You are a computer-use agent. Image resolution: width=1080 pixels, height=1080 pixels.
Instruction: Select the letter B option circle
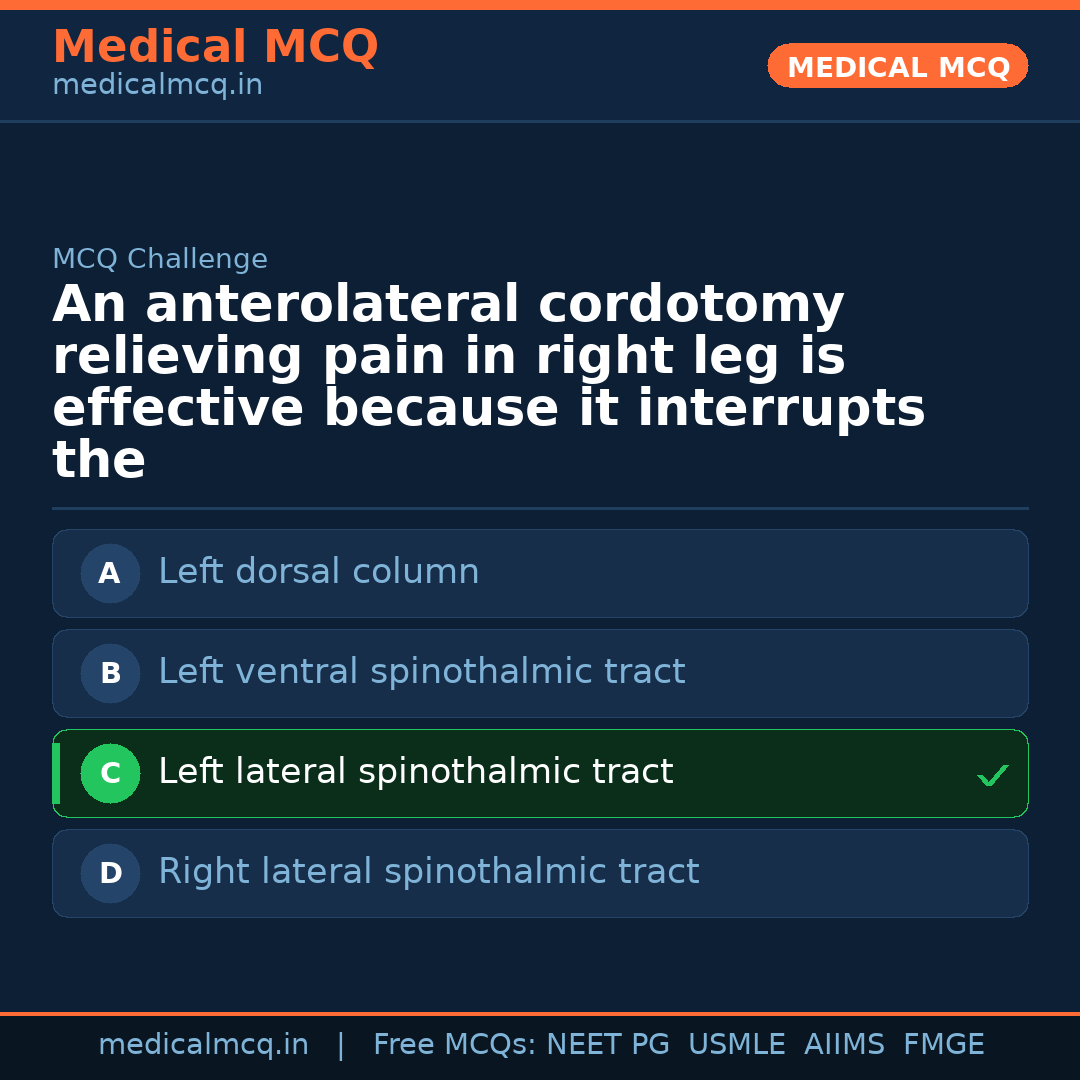click(x=110, y=673)
